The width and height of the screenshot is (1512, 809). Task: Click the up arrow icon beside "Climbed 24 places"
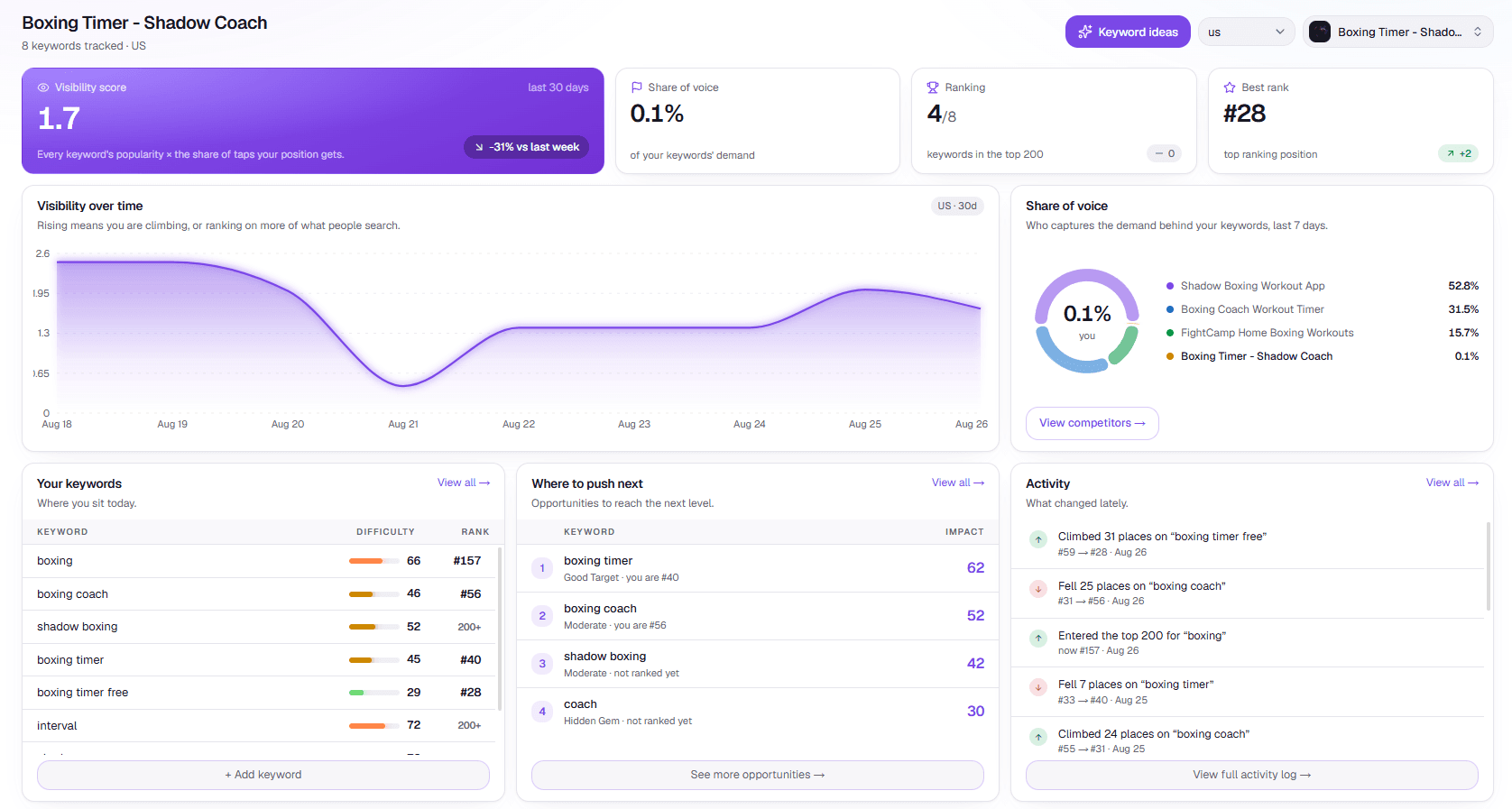tap(1038, 737)
